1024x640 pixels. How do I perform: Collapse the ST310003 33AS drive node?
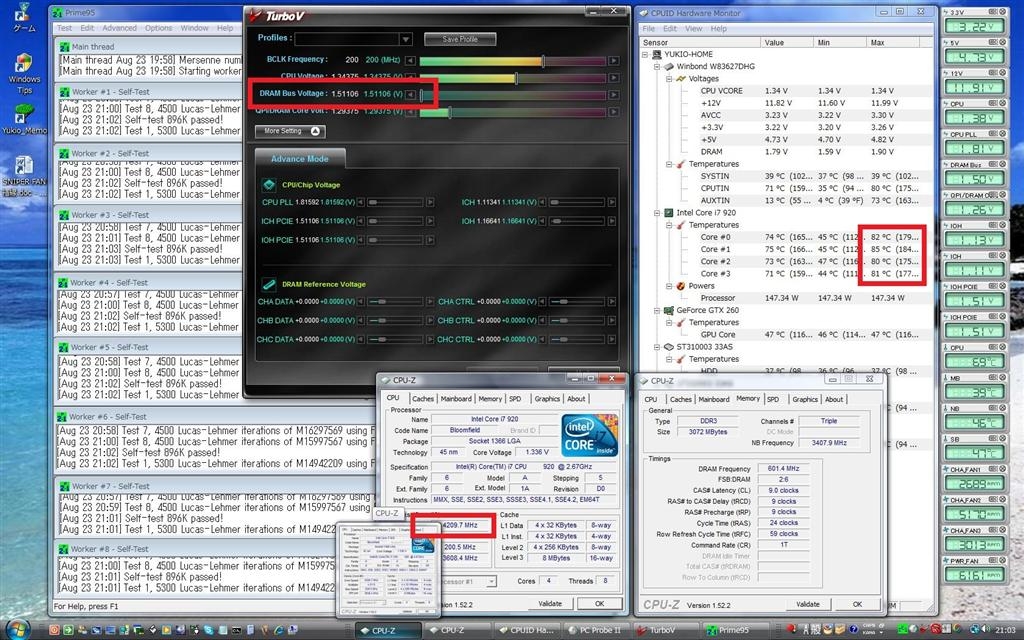click(x=657, y=347)
